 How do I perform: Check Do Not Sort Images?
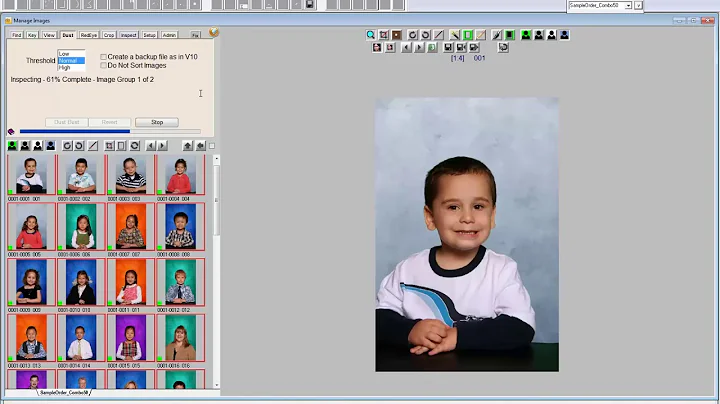pos(103,66)
